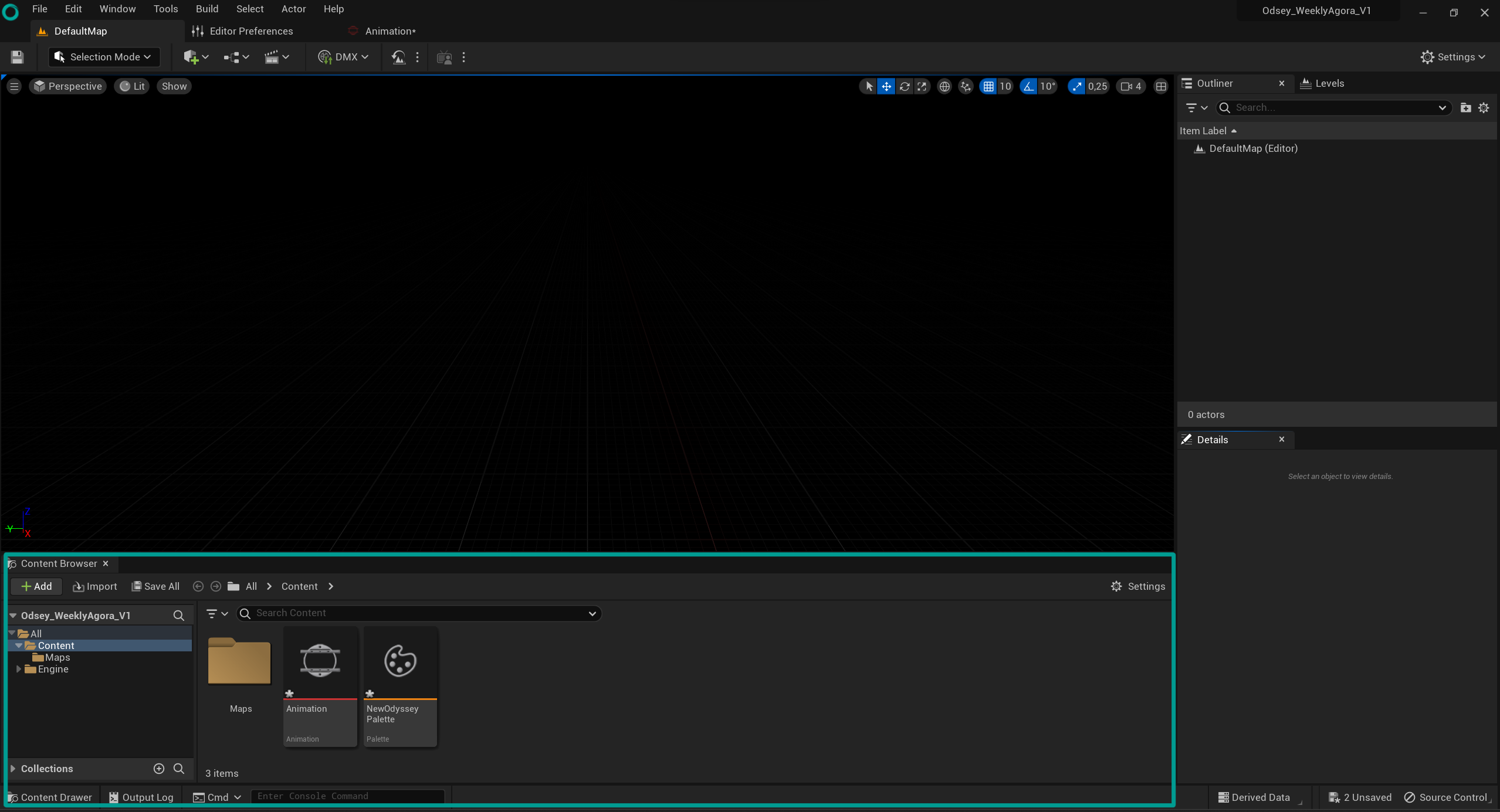Click Save All in Content Browser

pos(156,586)
